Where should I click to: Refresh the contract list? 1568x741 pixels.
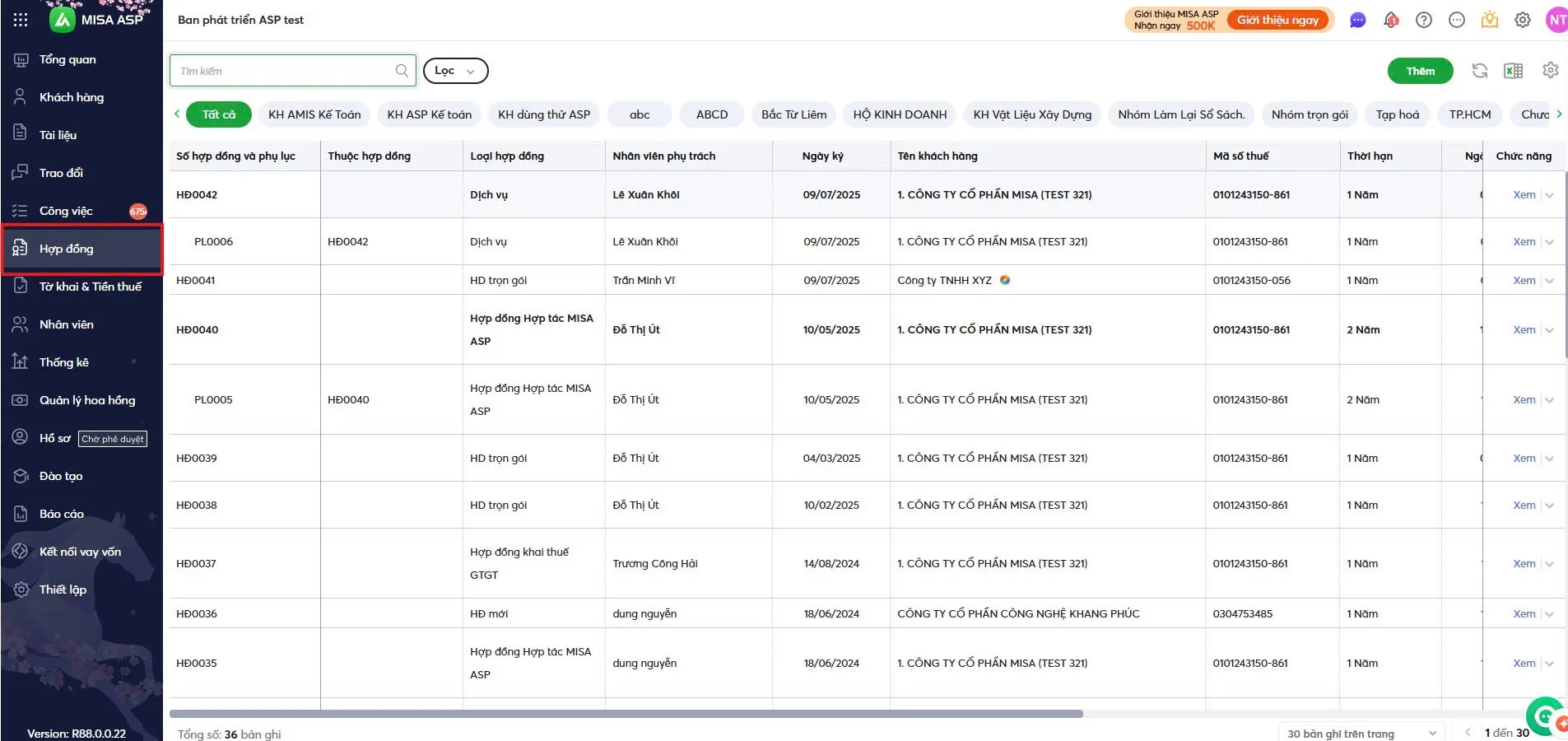click(x=1480, y=71)
